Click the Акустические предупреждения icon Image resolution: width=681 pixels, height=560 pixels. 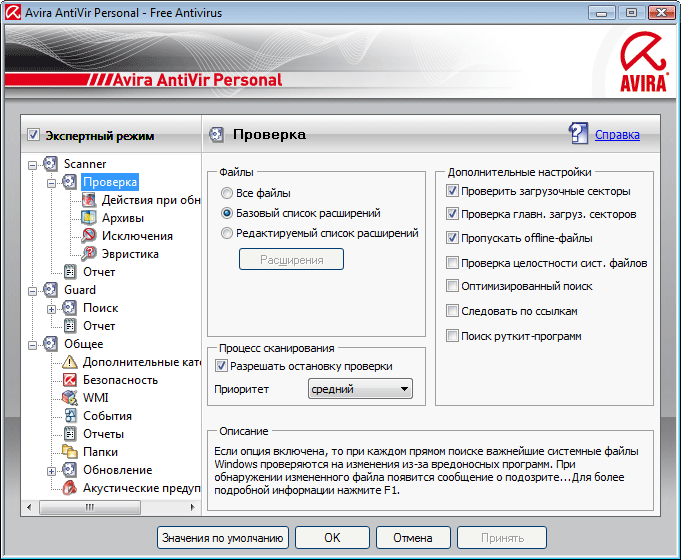69,488
